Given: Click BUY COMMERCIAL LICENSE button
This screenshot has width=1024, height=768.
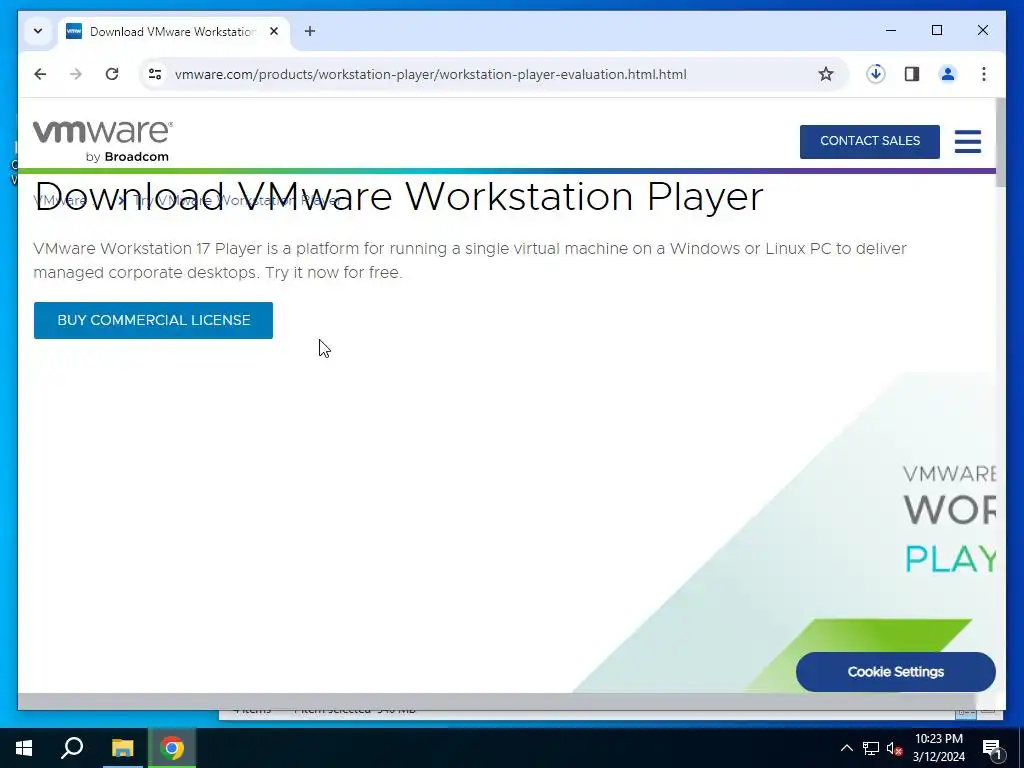Looking at the screenshot, I should [x=153, y=321].
